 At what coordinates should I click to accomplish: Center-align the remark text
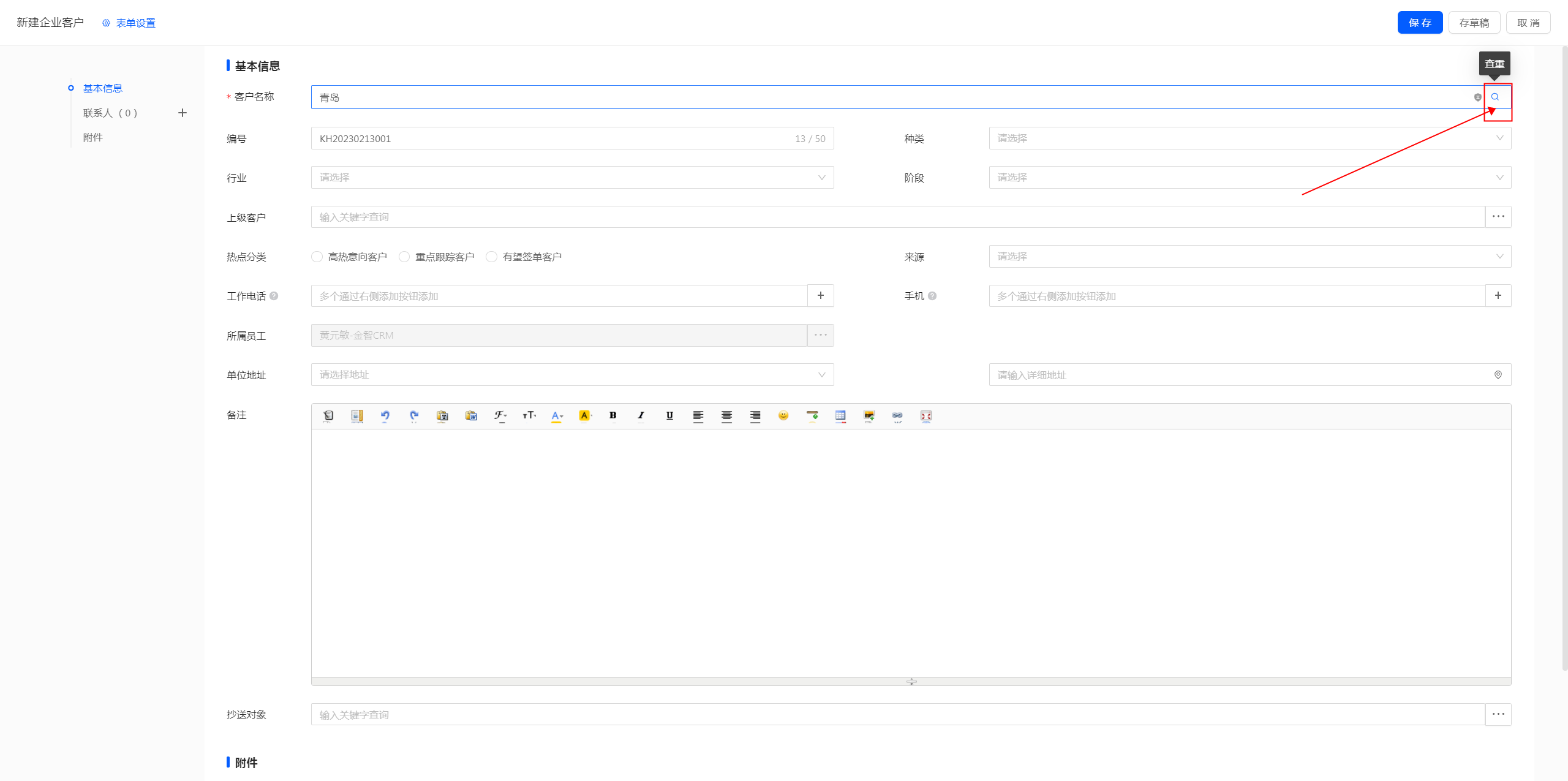[726, 416]
